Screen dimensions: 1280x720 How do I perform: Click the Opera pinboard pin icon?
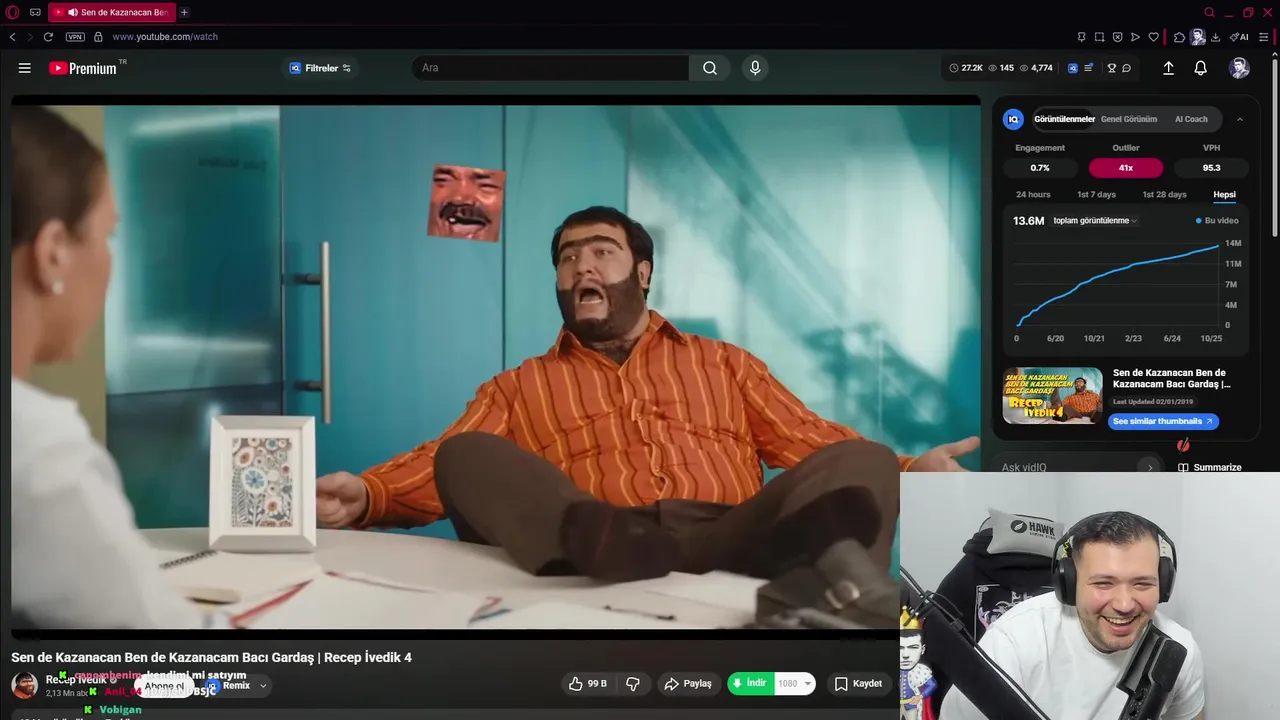click(x=1081, y=37)
